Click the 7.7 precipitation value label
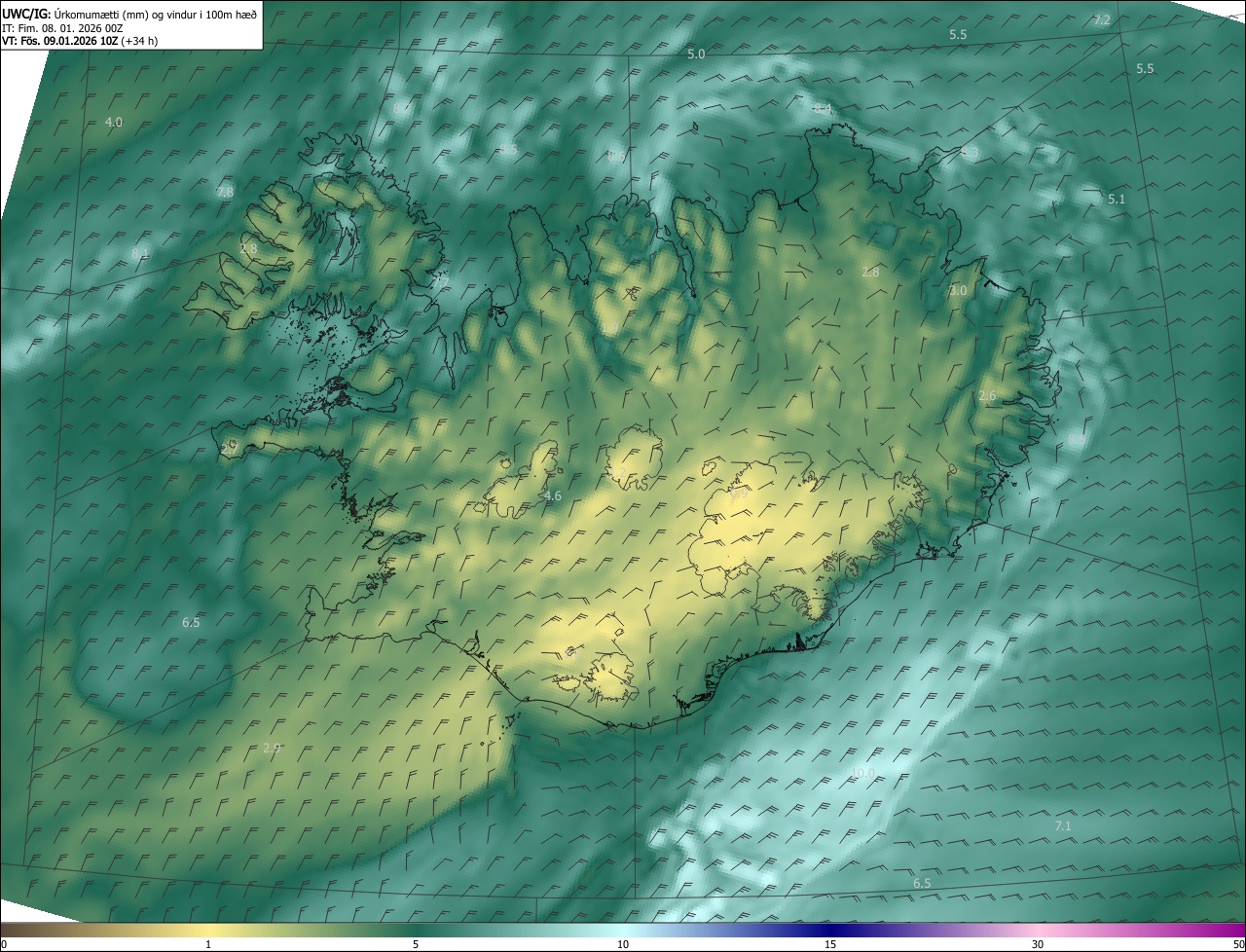 (x=441, y=280)
